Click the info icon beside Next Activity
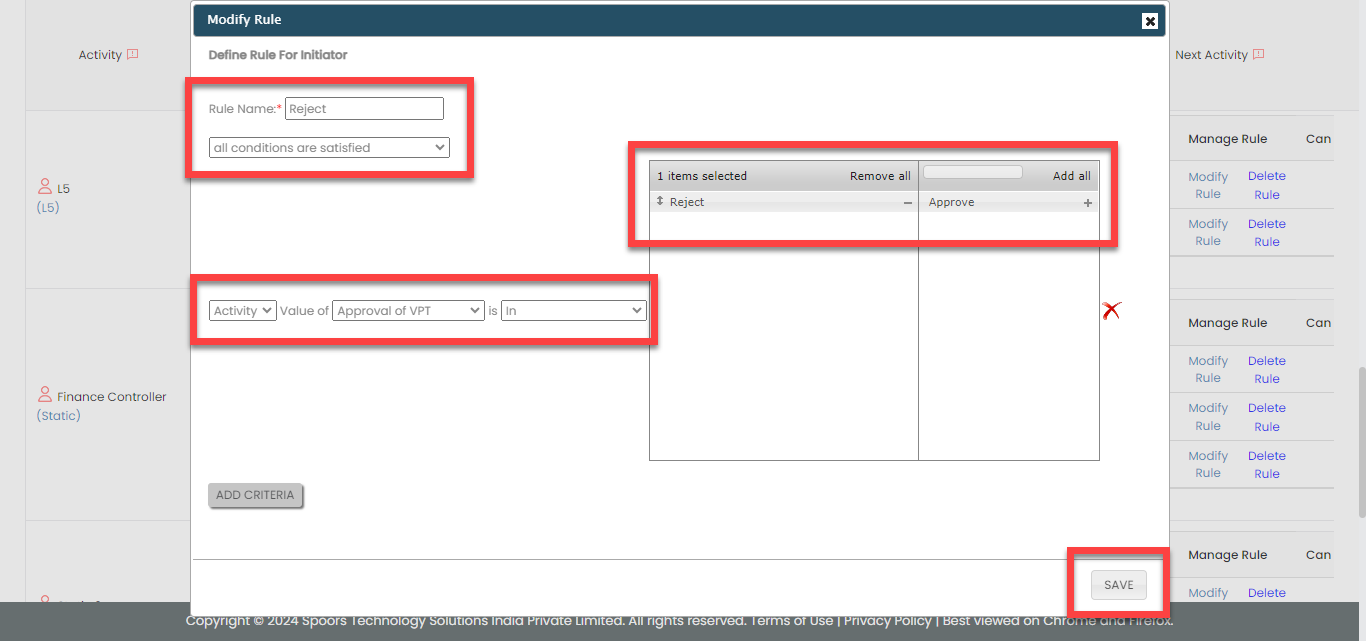 click(x=1258, y=55)
